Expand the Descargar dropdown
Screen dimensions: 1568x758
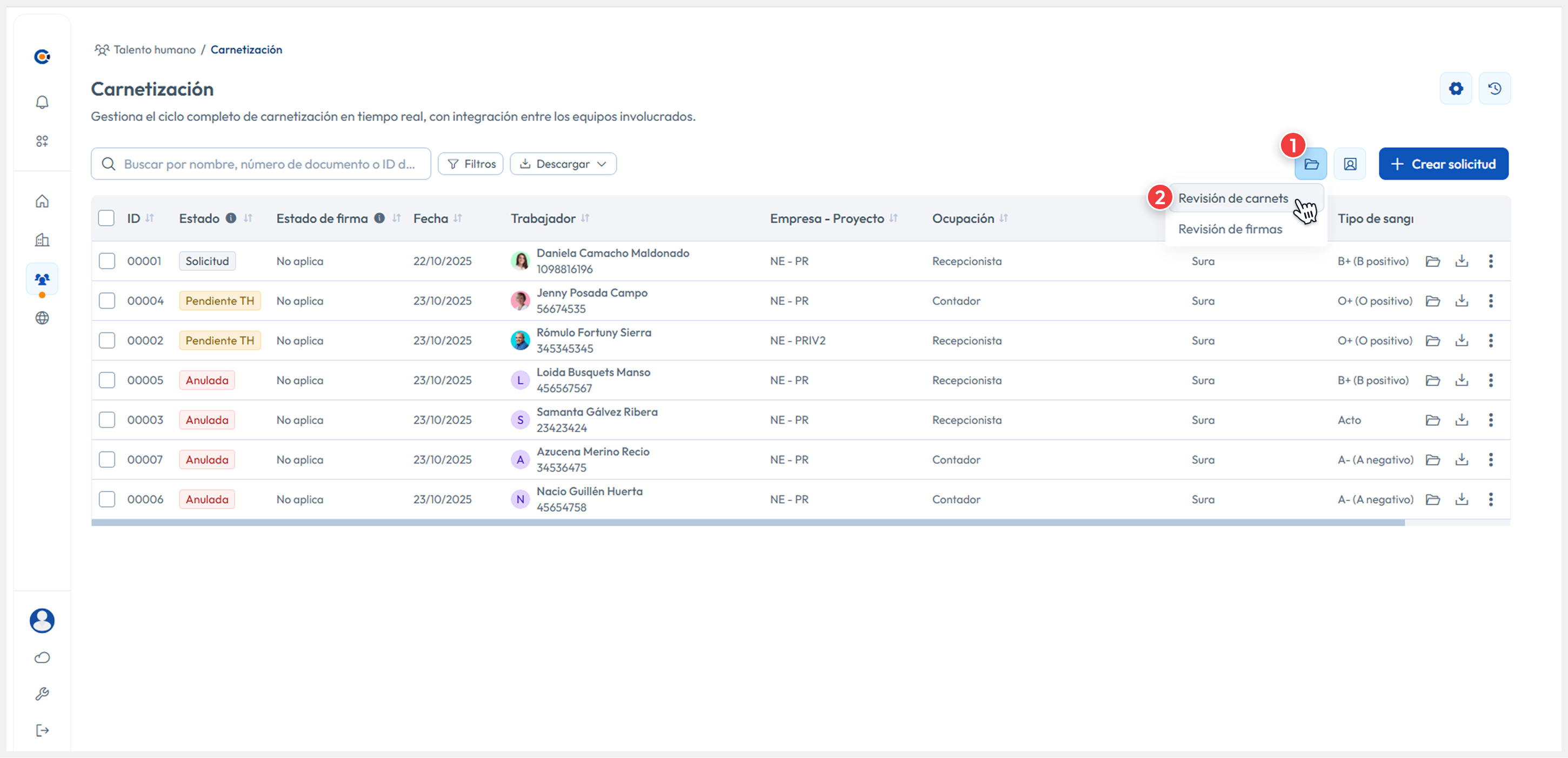563,164
